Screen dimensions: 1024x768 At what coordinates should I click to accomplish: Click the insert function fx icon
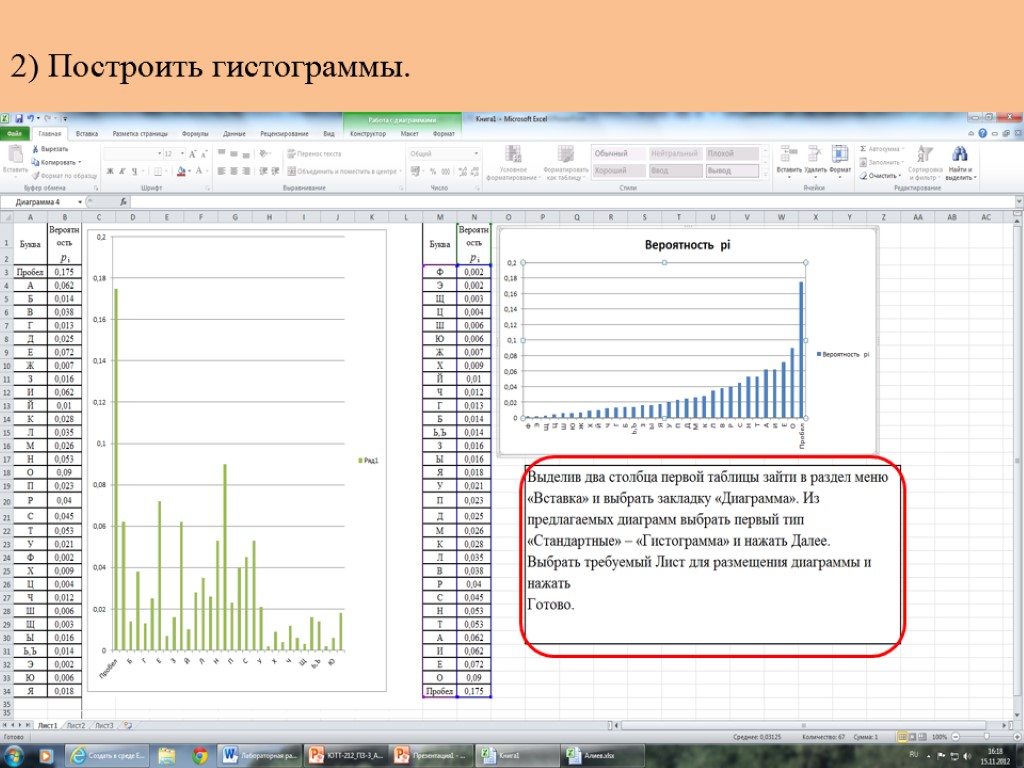tap(123, 202)
